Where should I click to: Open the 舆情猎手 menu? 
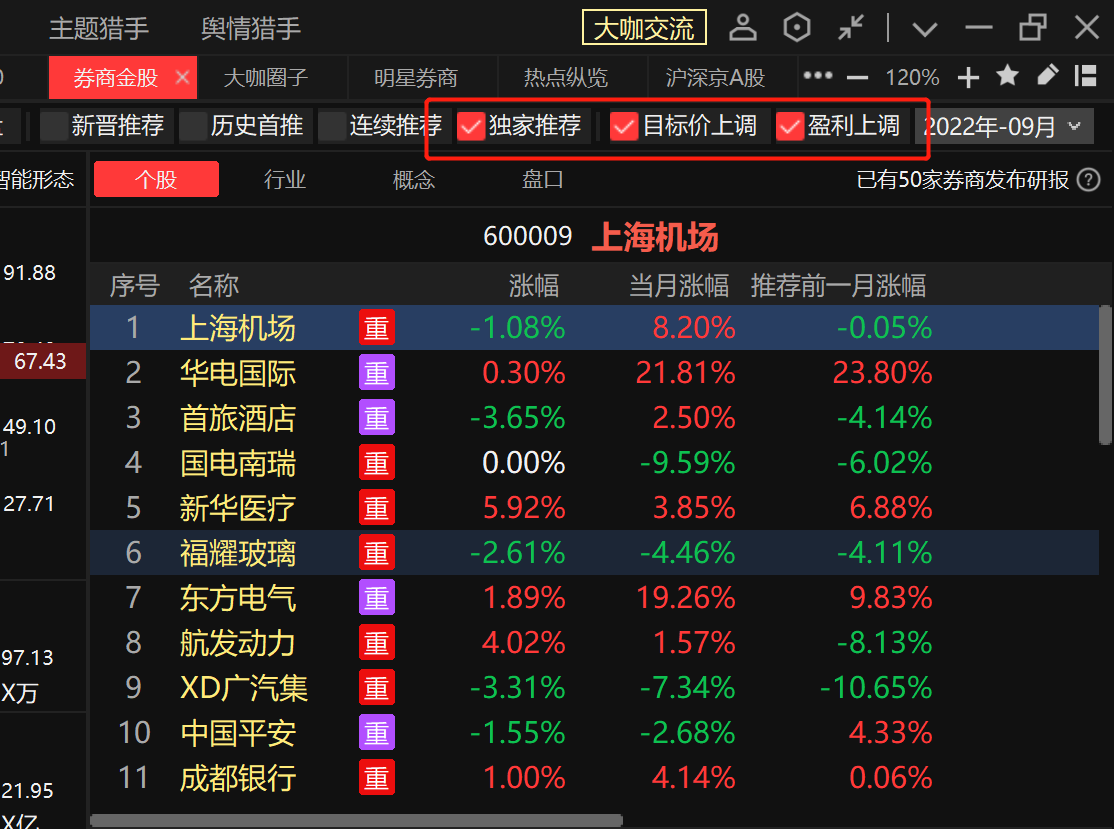[251, 29]
